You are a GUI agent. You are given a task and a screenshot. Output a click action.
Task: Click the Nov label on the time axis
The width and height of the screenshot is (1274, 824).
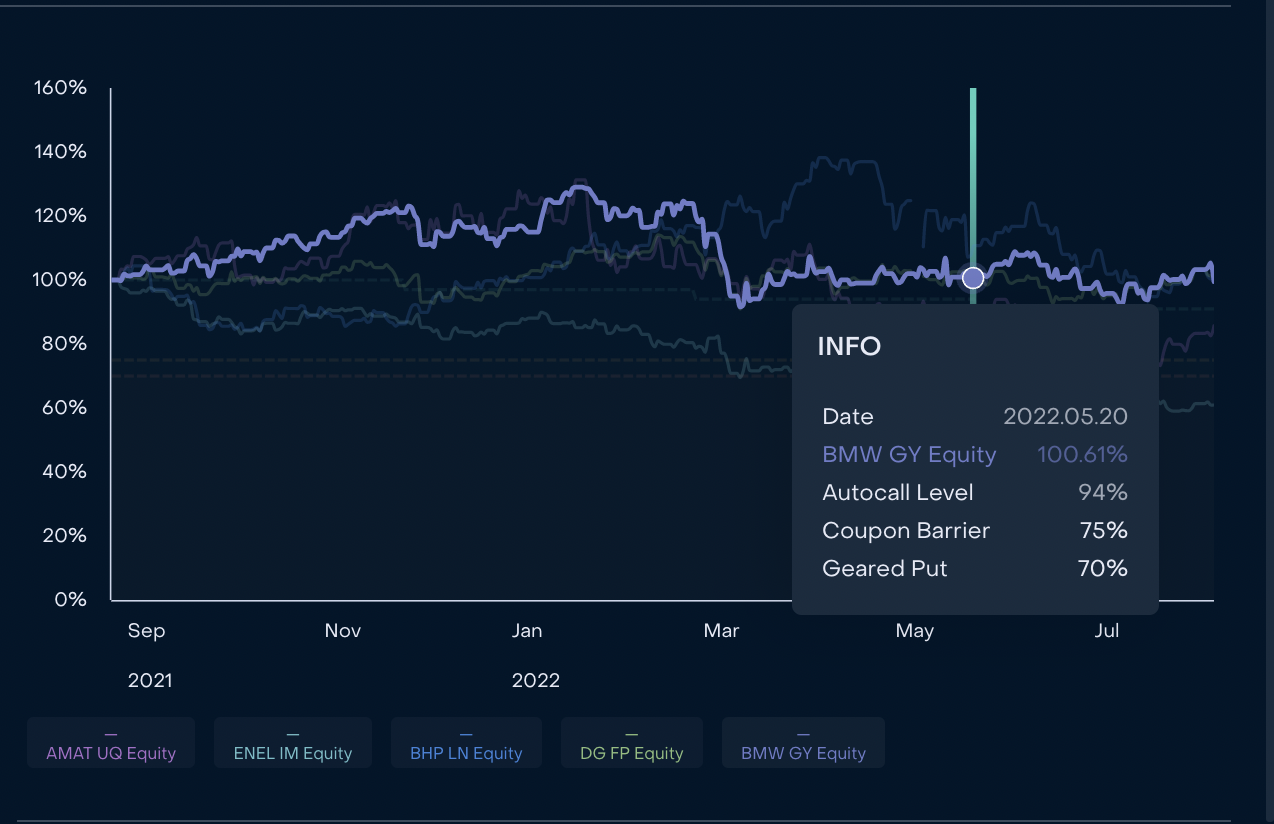[343, 631]
